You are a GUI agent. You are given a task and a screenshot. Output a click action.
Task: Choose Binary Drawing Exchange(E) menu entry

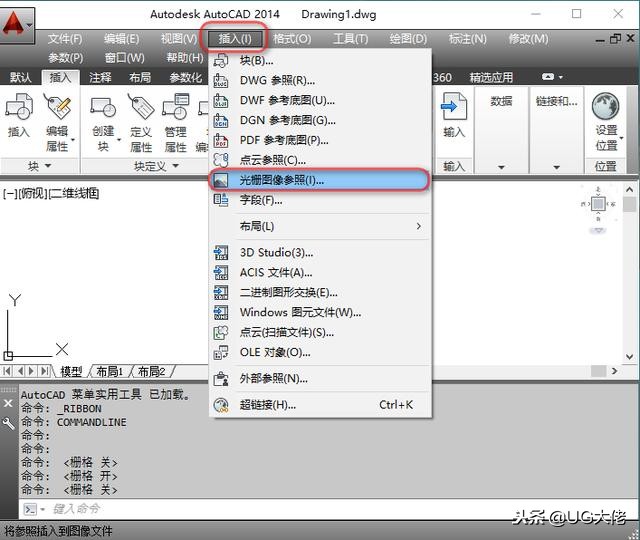point(320,292)
